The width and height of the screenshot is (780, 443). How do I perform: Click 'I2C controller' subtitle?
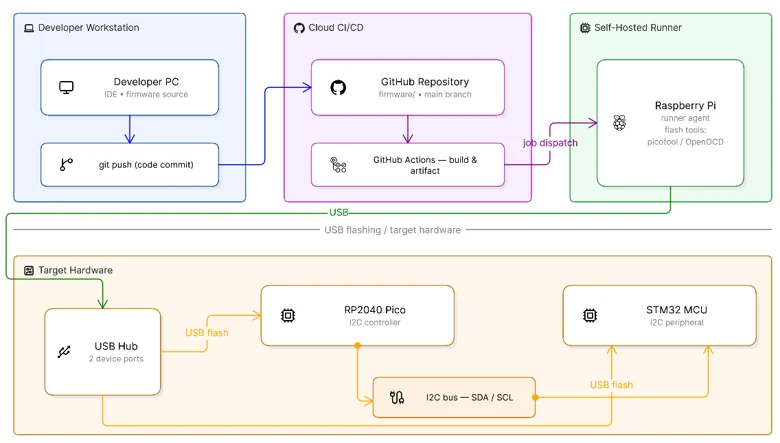pyautogui.click(x=375, y=323)
